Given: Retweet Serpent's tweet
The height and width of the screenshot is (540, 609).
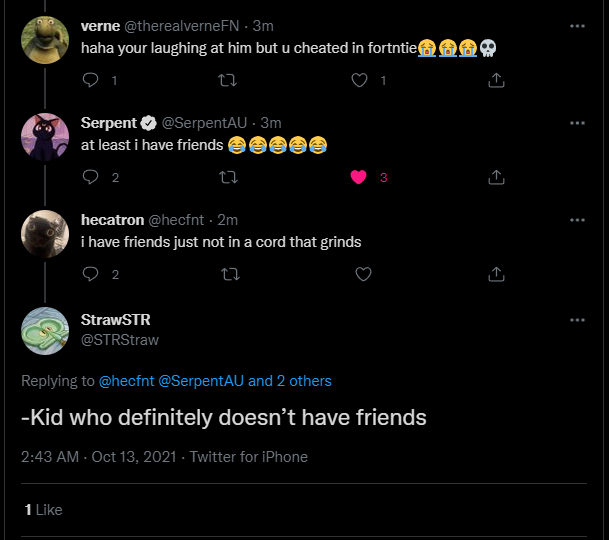Looking at the screenshot, I should point(229,177).
